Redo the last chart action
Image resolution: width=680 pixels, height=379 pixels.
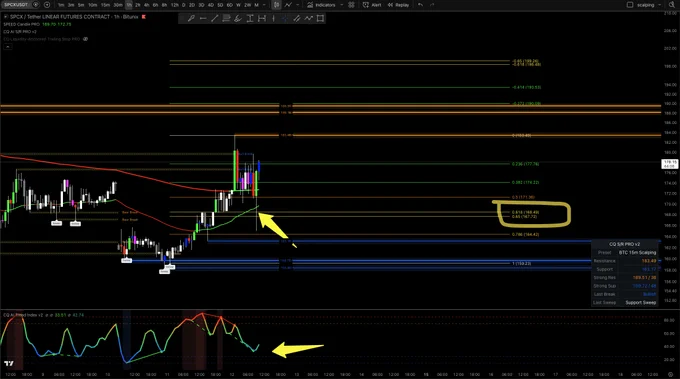[x=432, y=5]
